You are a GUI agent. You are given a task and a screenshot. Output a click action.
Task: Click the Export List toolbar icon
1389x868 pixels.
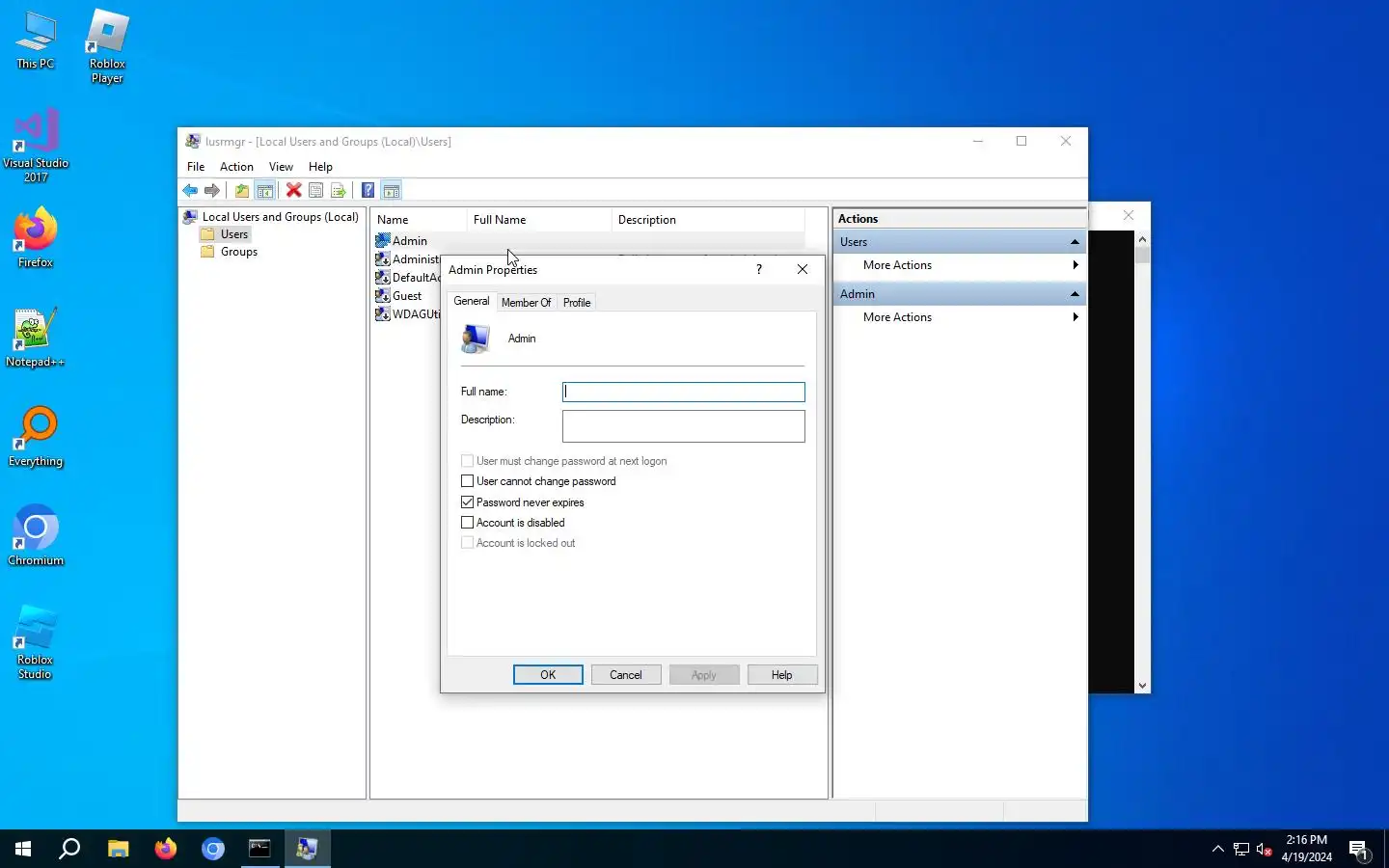[x=339, y=191]
